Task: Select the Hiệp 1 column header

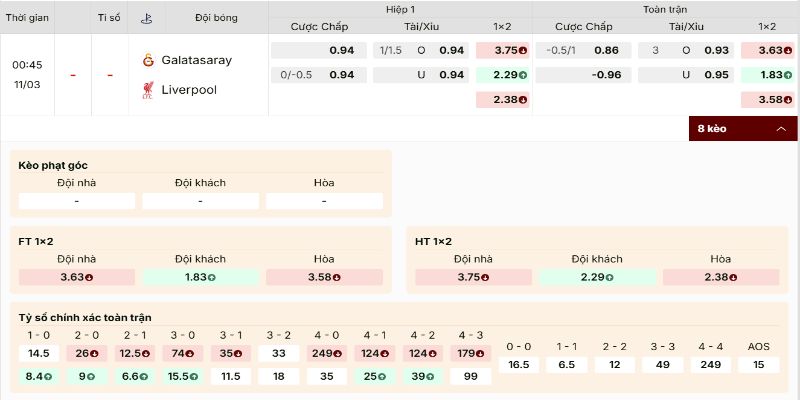Action: [x=400, y=8]
